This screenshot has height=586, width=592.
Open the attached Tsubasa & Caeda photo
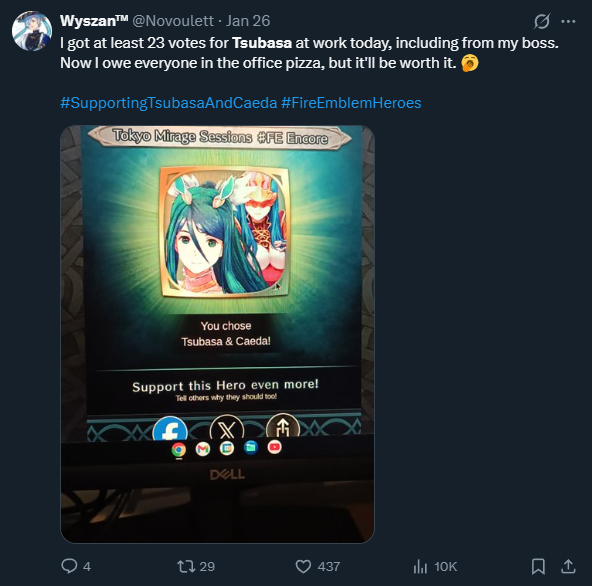pos(217,334)
